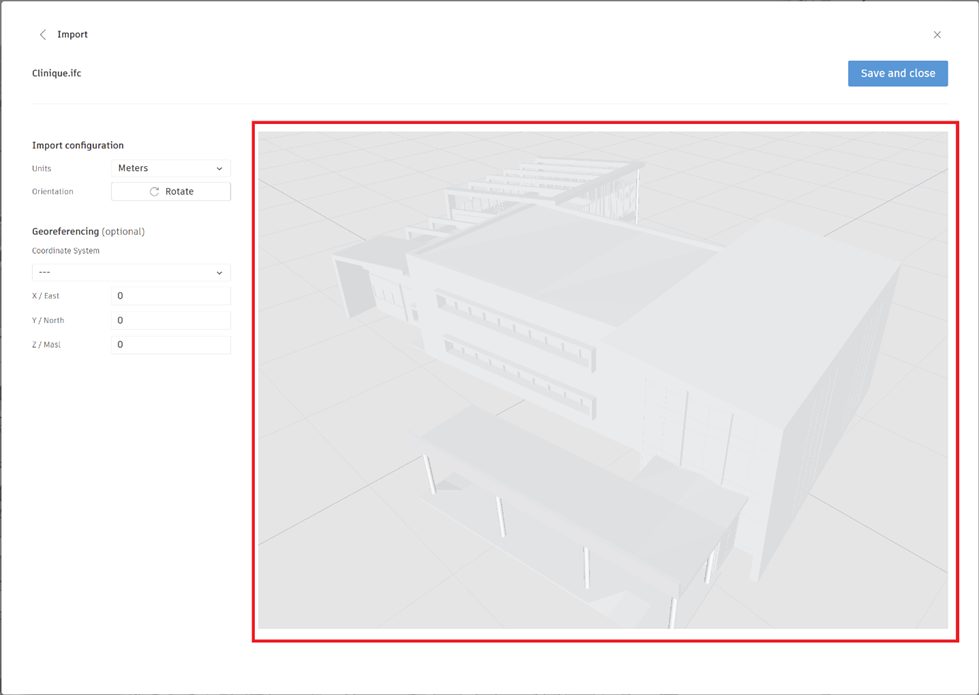Screen dimensions: 979x695
Task: Focus the X / East input field
Action: coord(170,296)
